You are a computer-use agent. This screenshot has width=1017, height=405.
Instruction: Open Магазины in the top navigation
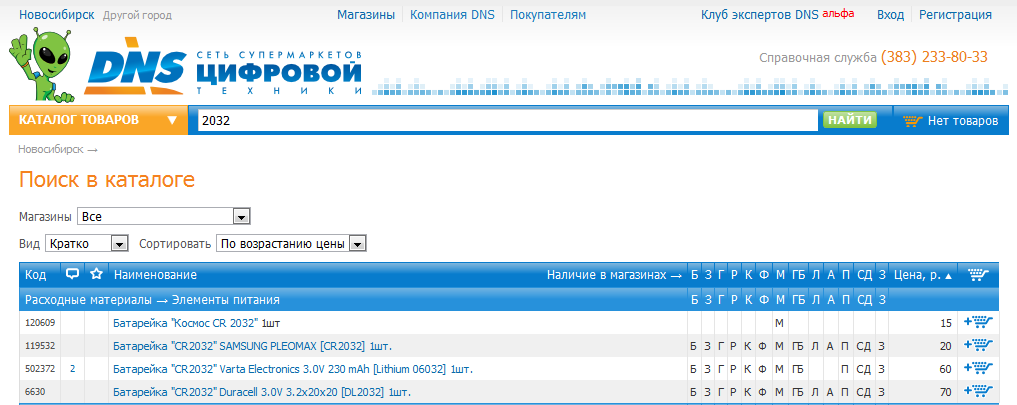(366, 14)
